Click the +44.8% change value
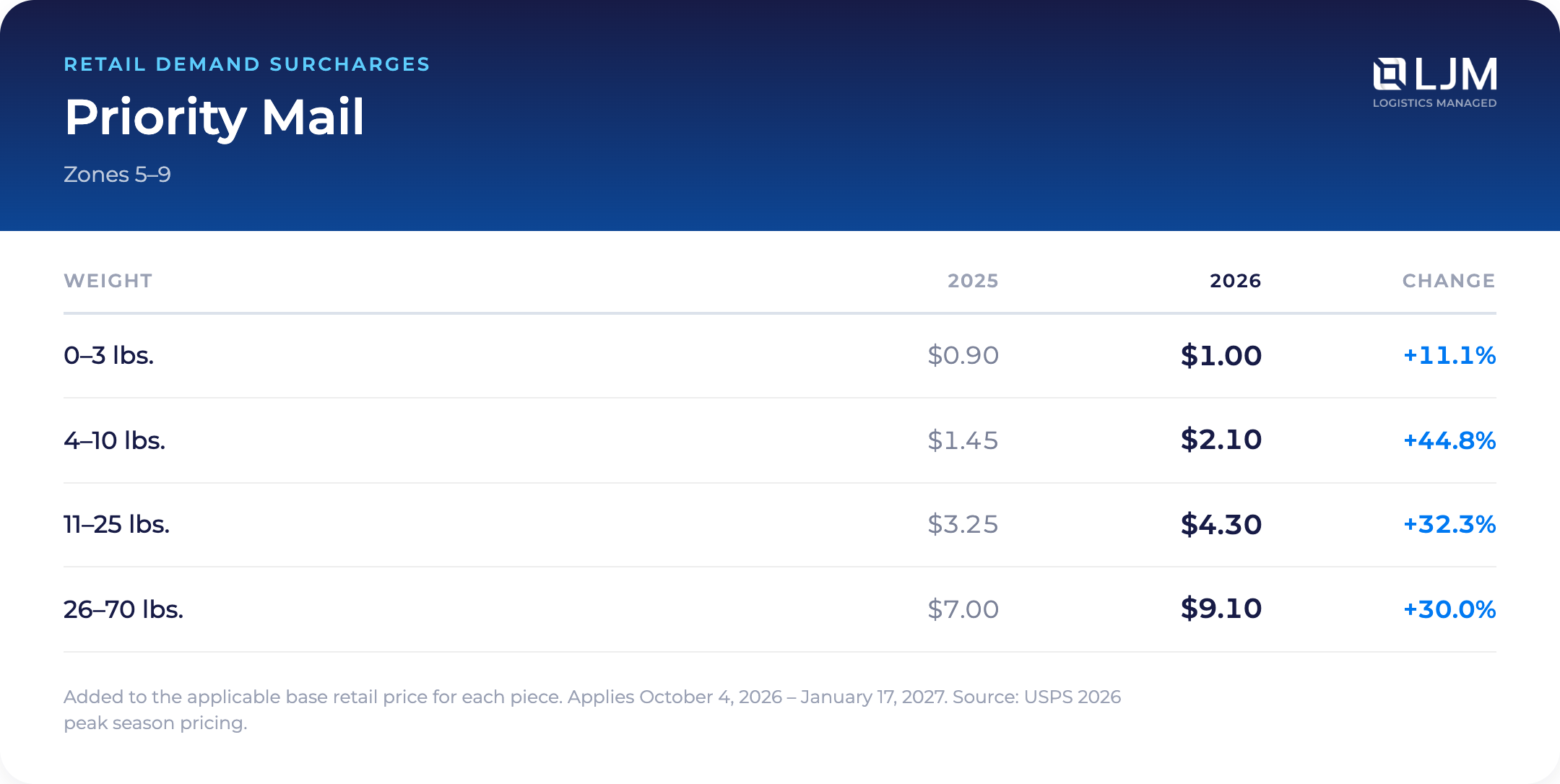The image size is (1560, 784). coord(1449,440)
